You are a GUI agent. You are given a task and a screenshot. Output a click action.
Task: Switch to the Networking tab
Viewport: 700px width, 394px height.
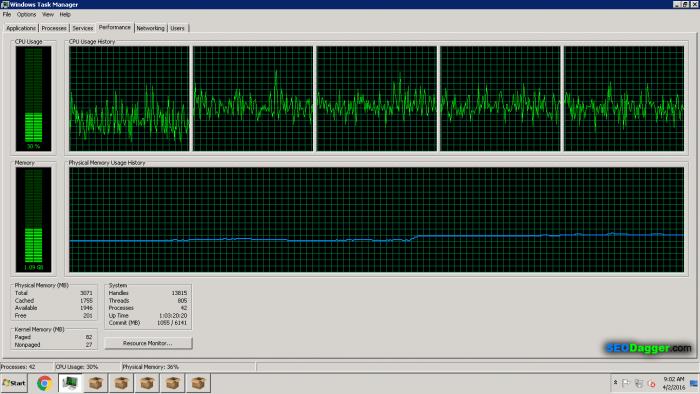pos(150,28)
